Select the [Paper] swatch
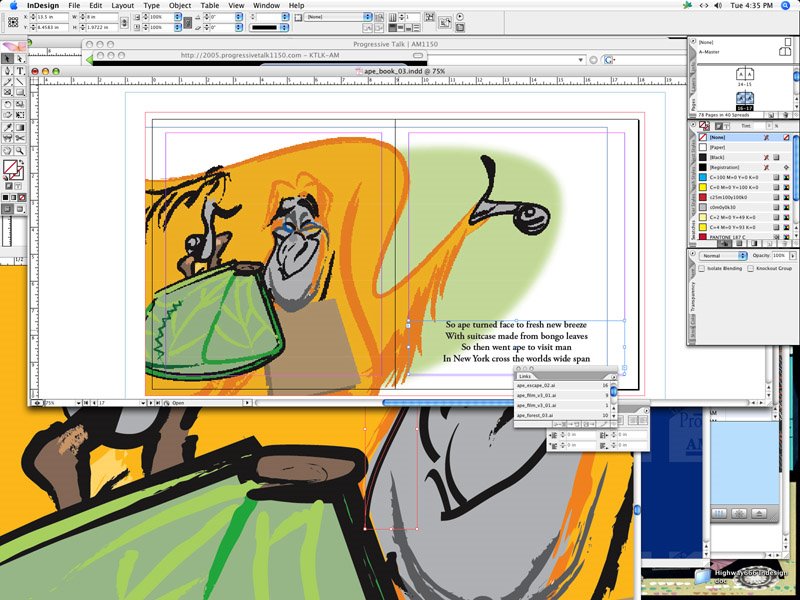Image resolution: width=800 pixels, height=600 pixels. 744,147
